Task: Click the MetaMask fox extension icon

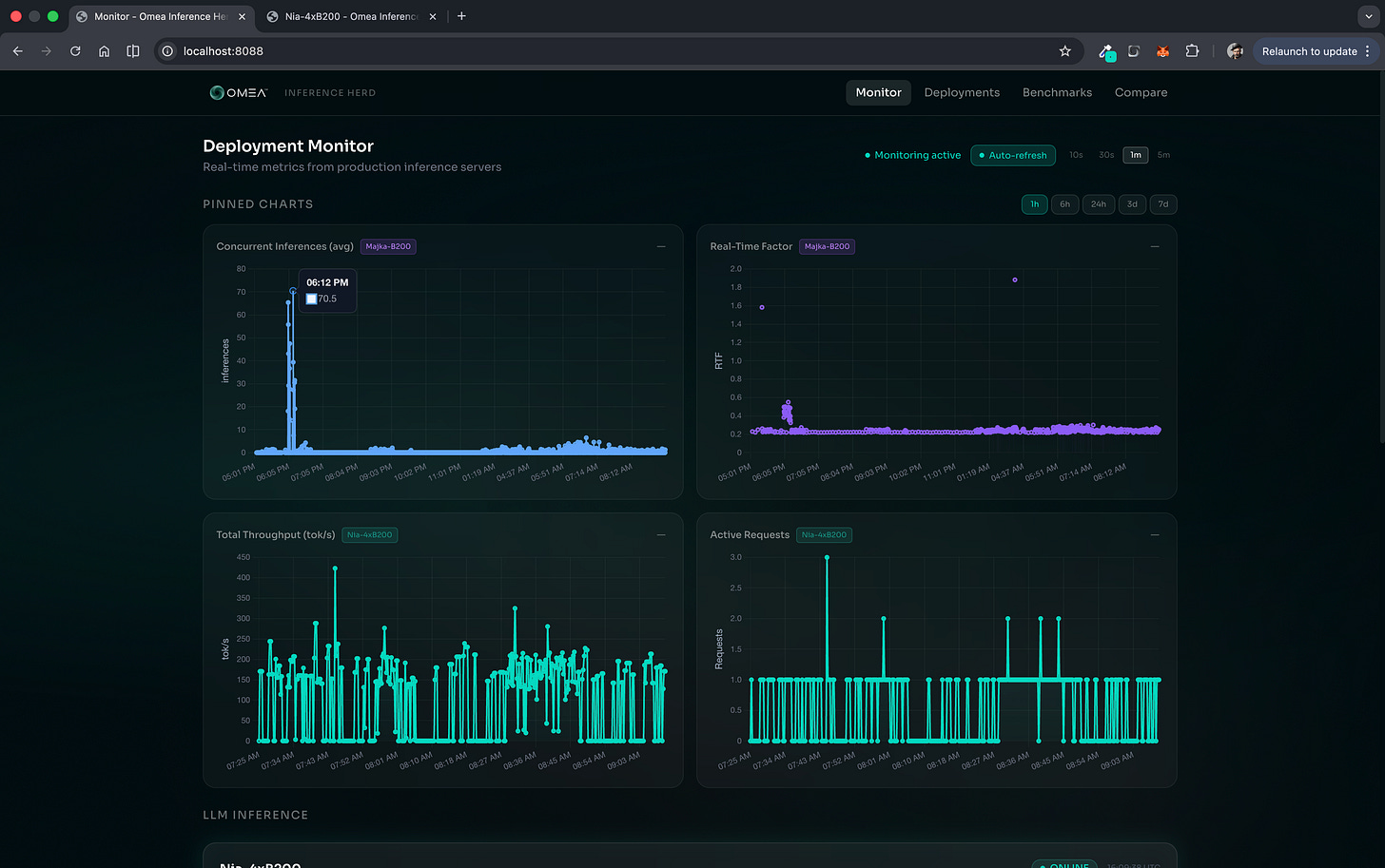Action: [1162, 51]
